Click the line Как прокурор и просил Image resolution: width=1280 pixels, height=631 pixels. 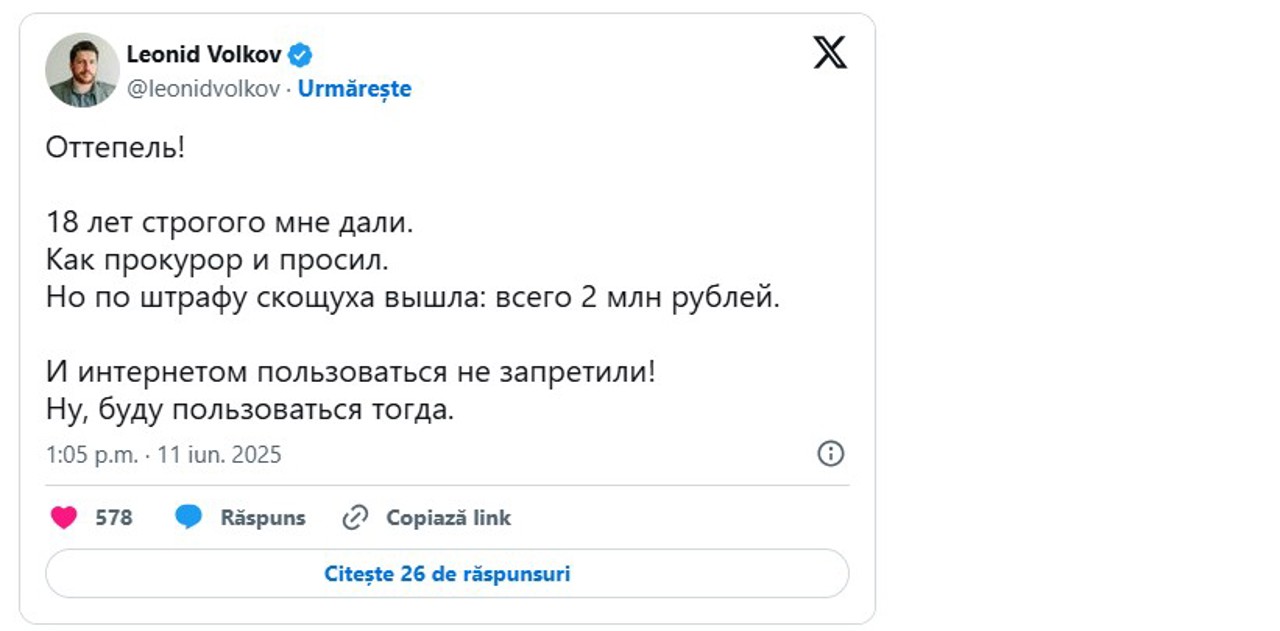216,260
